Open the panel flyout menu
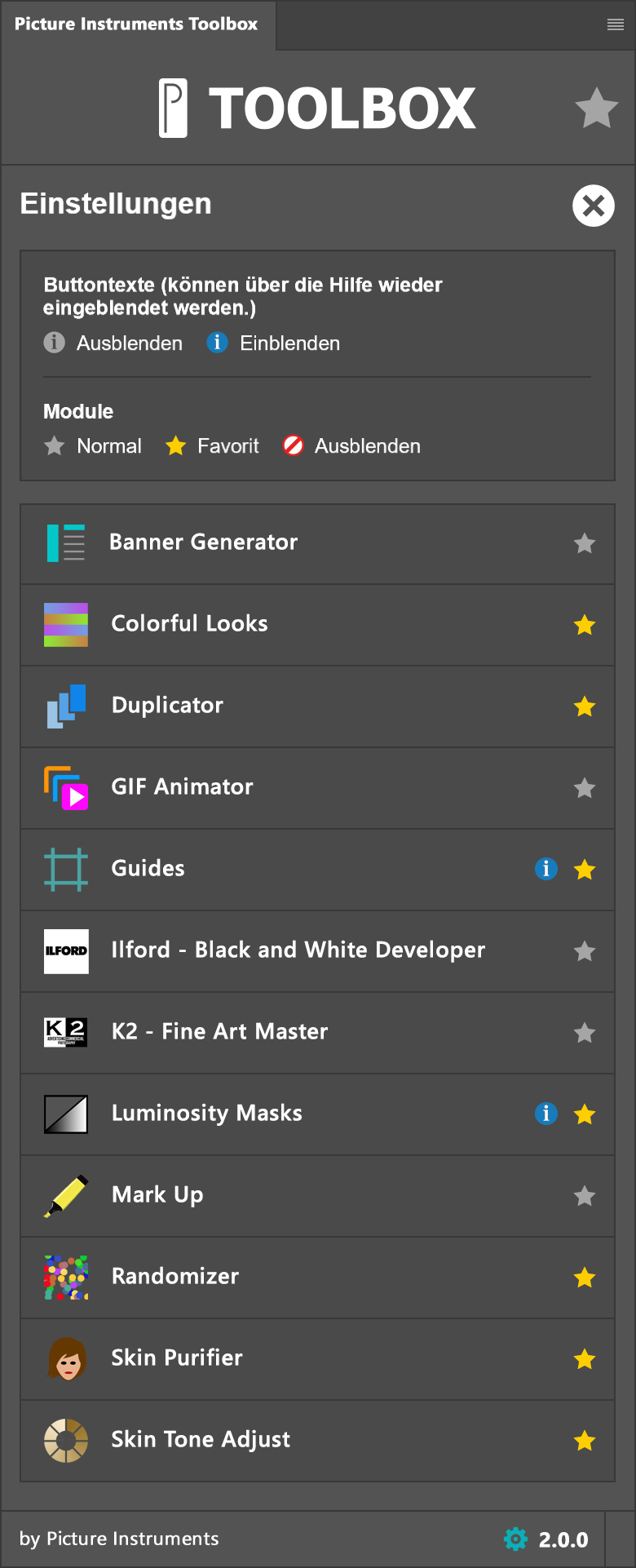636x1568 pixels. (x=616, y=25)
